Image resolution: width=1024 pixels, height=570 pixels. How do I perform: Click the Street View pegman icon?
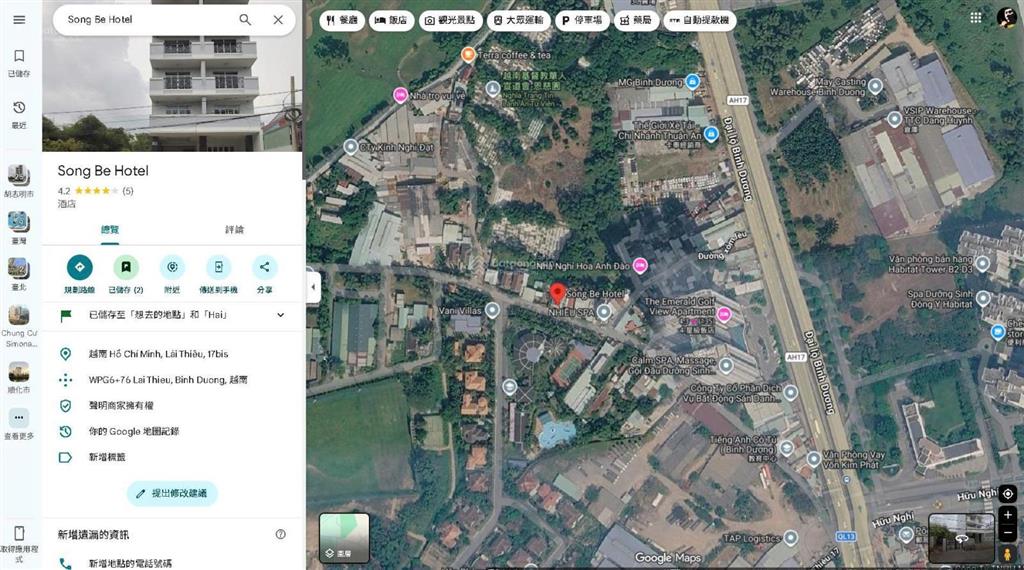point(1008,554)
